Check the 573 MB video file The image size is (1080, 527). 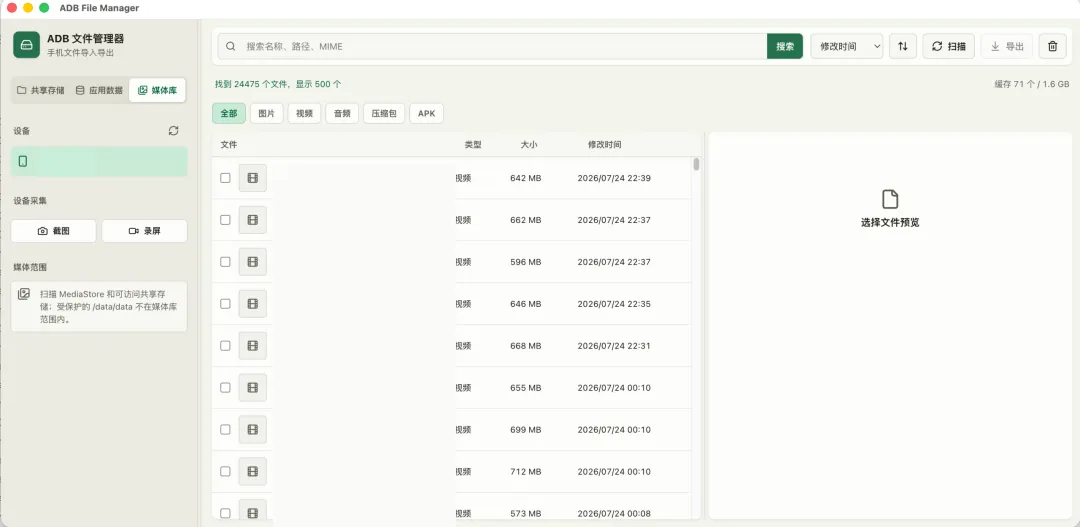click(x=225, y=513)
